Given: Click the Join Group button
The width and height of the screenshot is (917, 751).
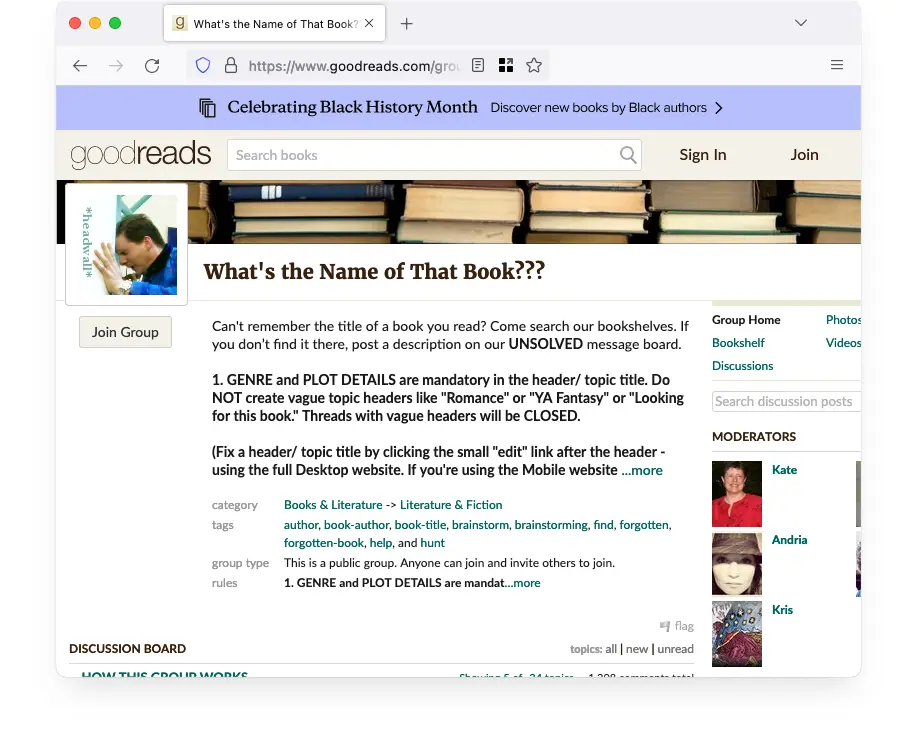Looking at the screenshot, I should tap(125, 332).
